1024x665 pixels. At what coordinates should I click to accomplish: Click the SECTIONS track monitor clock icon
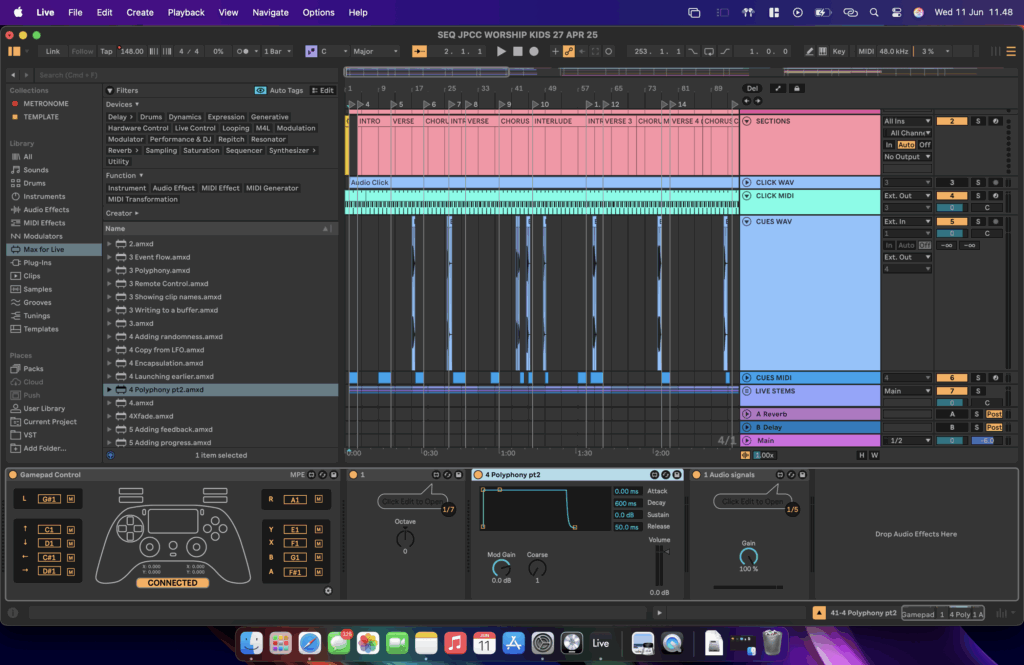pos(995,121)
